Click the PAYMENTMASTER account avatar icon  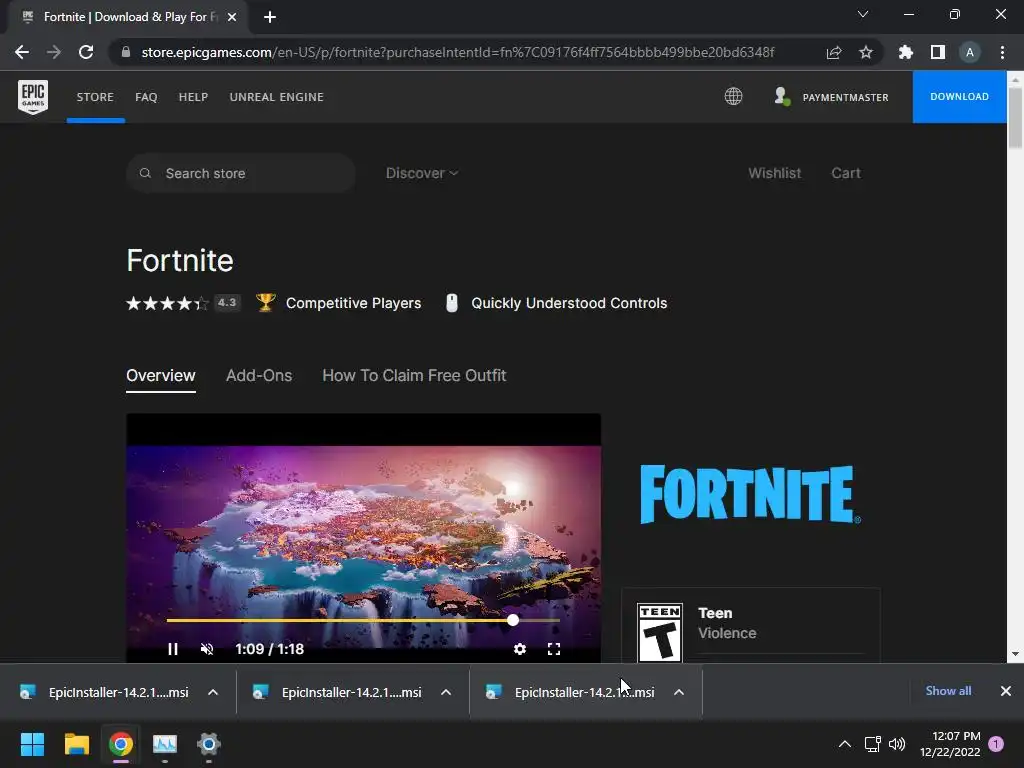782,97
